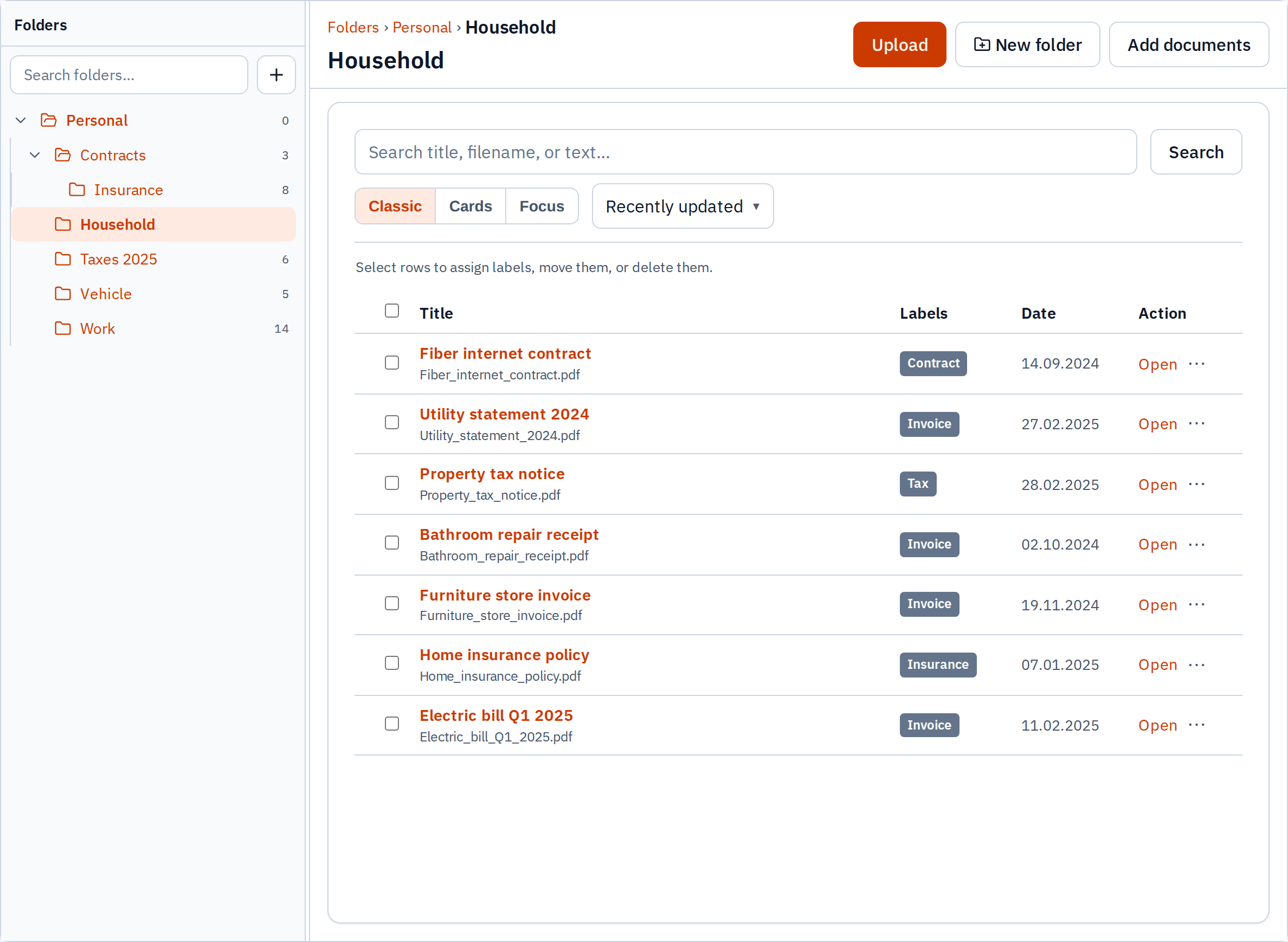Check the Utility statement 2024 row
The width and height of the screenshot is (1288, 942).
coord(392,423)
